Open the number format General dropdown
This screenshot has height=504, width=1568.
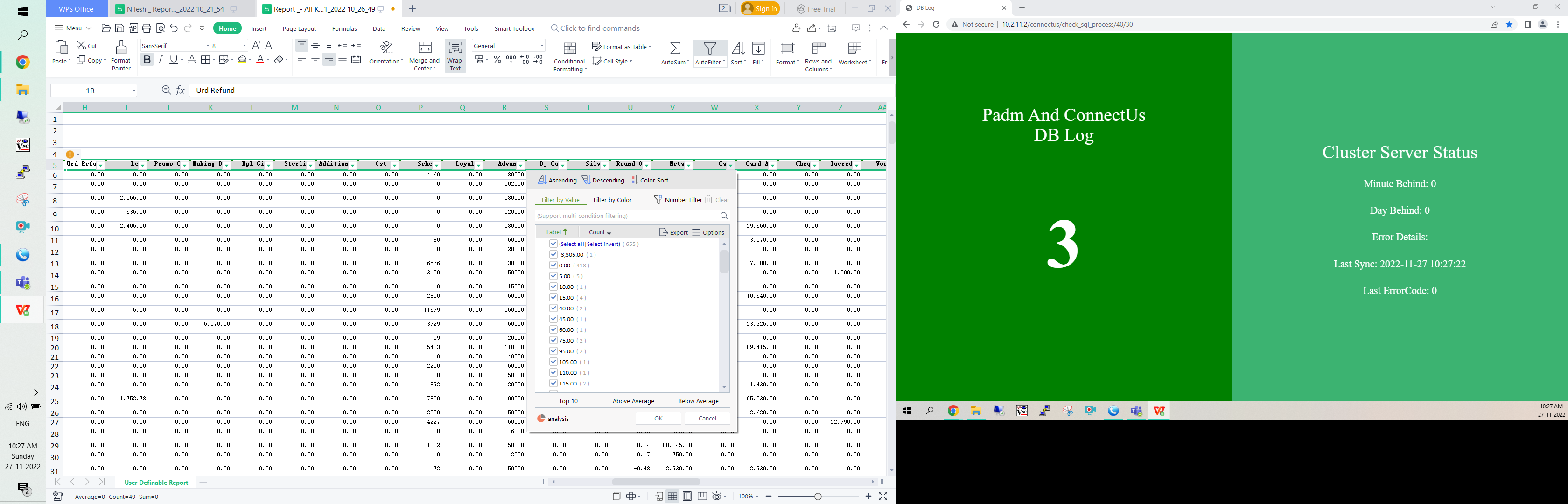tap(541, 46)
